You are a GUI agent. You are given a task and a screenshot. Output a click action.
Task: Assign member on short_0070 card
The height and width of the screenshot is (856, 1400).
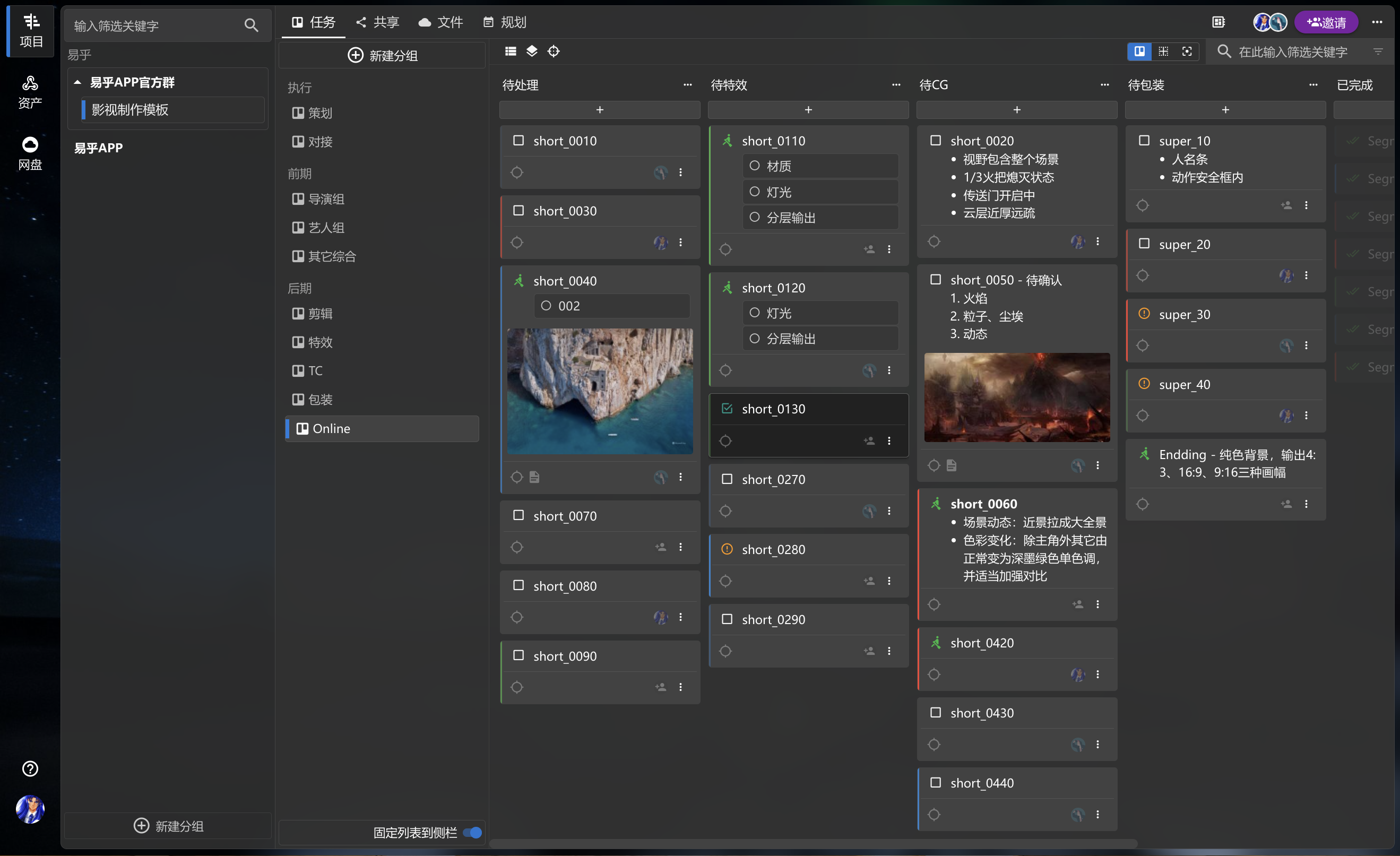tap(660, 547)
